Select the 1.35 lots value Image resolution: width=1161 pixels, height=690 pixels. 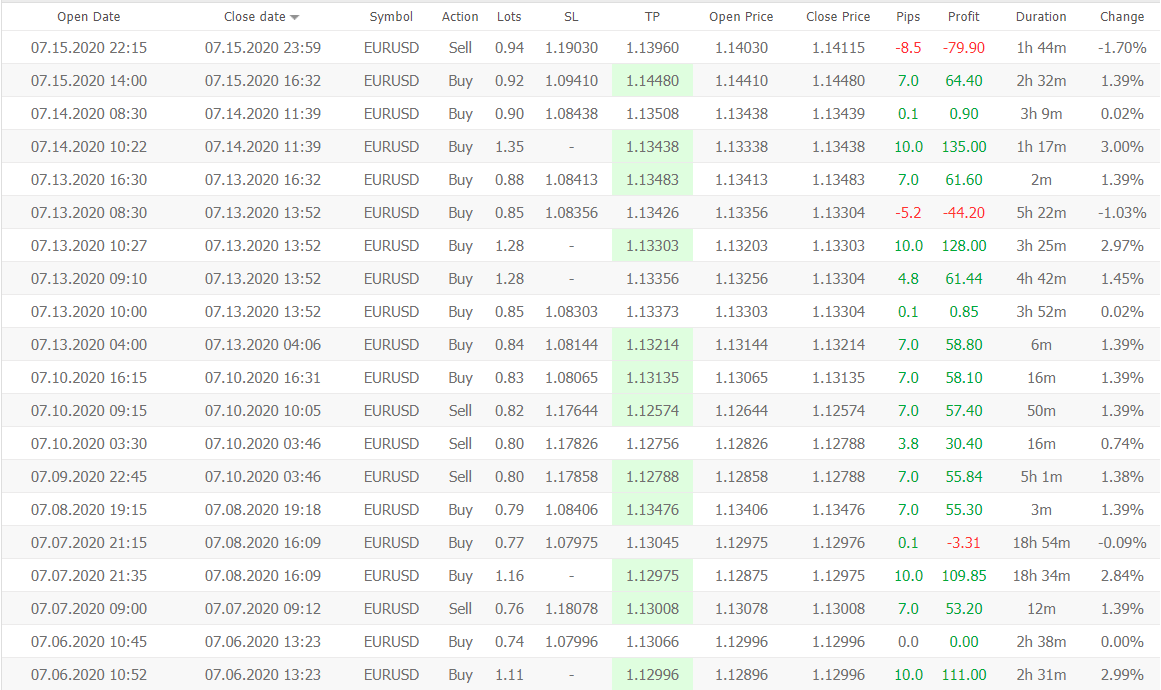point(509,147)
